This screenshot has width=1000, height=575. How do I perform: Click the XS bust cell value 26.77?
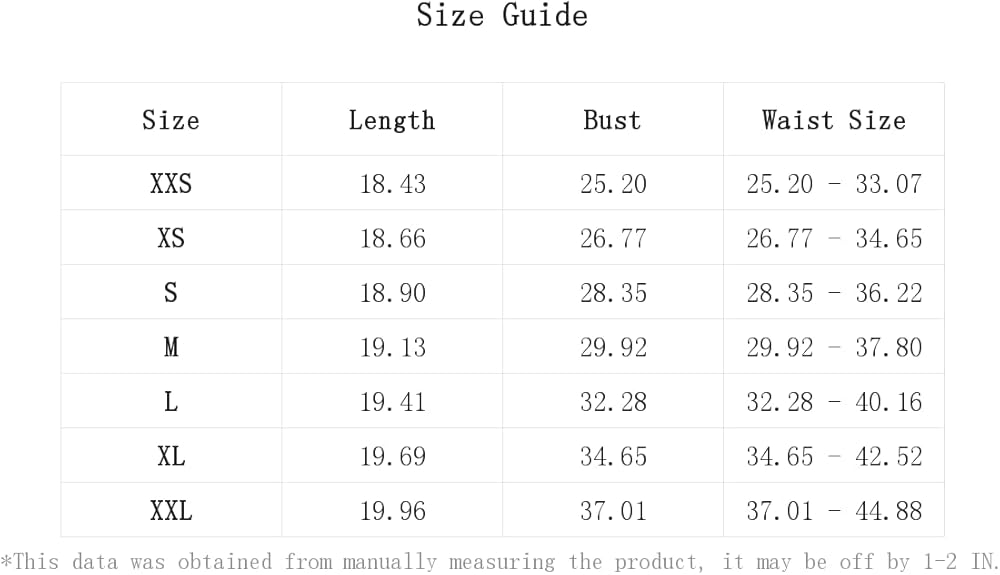click(613, 239)
